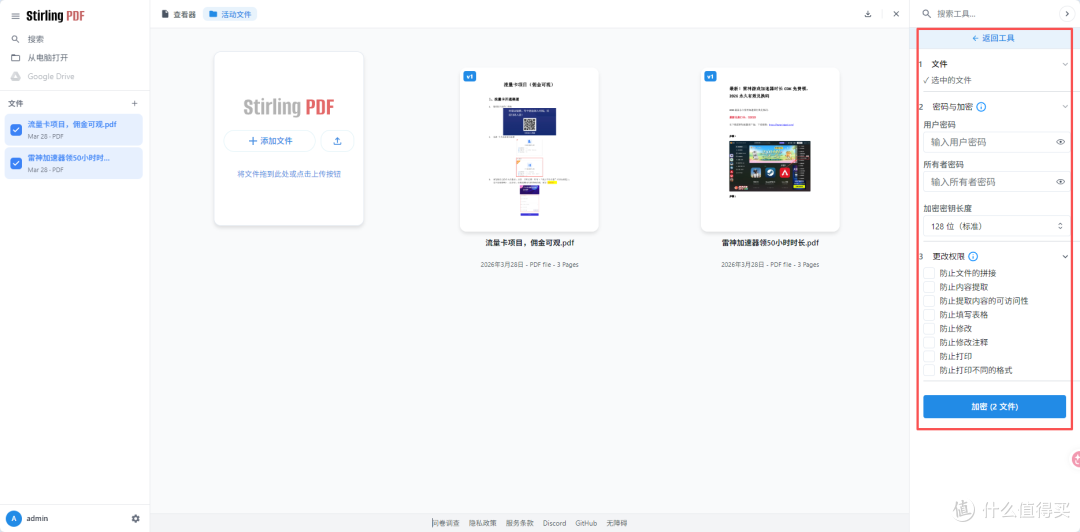Open the 问卷调查 footer link
Image resolution: width=1080 pixels, height=532 pixels.
(446, 523)
